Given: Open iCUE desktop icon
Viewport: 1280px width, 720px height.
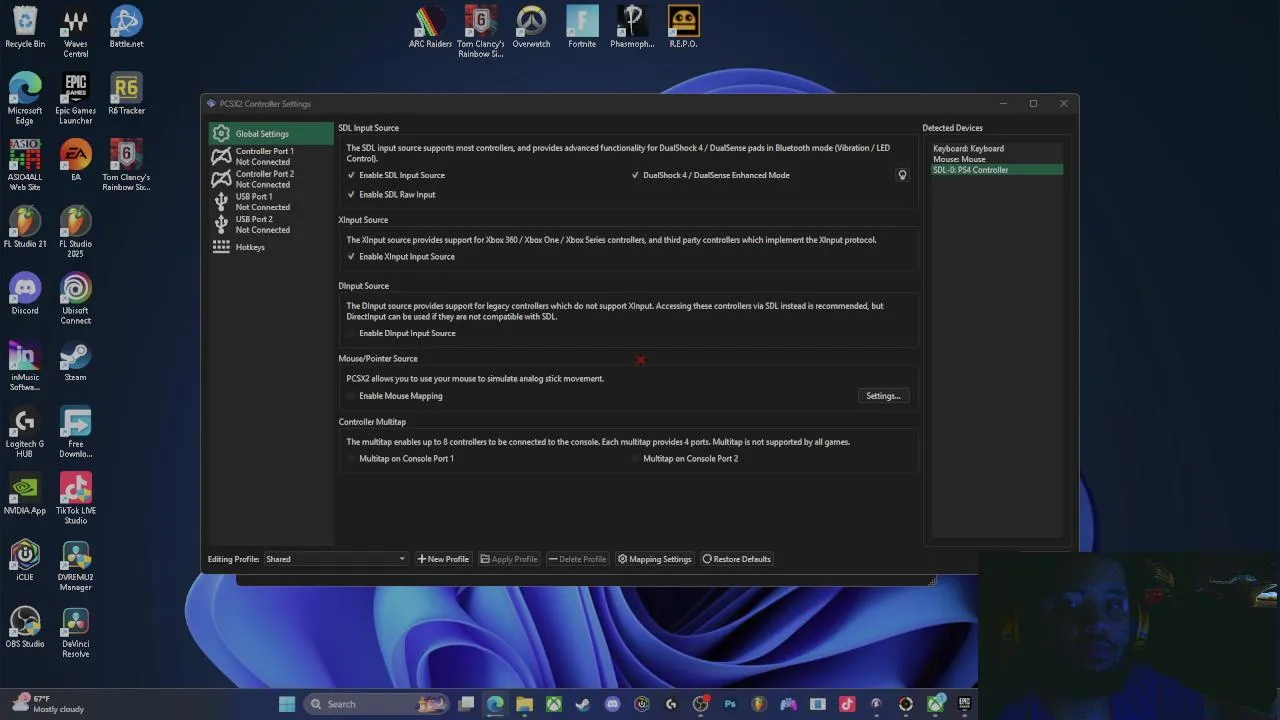Looking at the screenshot, I should point(25,561).
